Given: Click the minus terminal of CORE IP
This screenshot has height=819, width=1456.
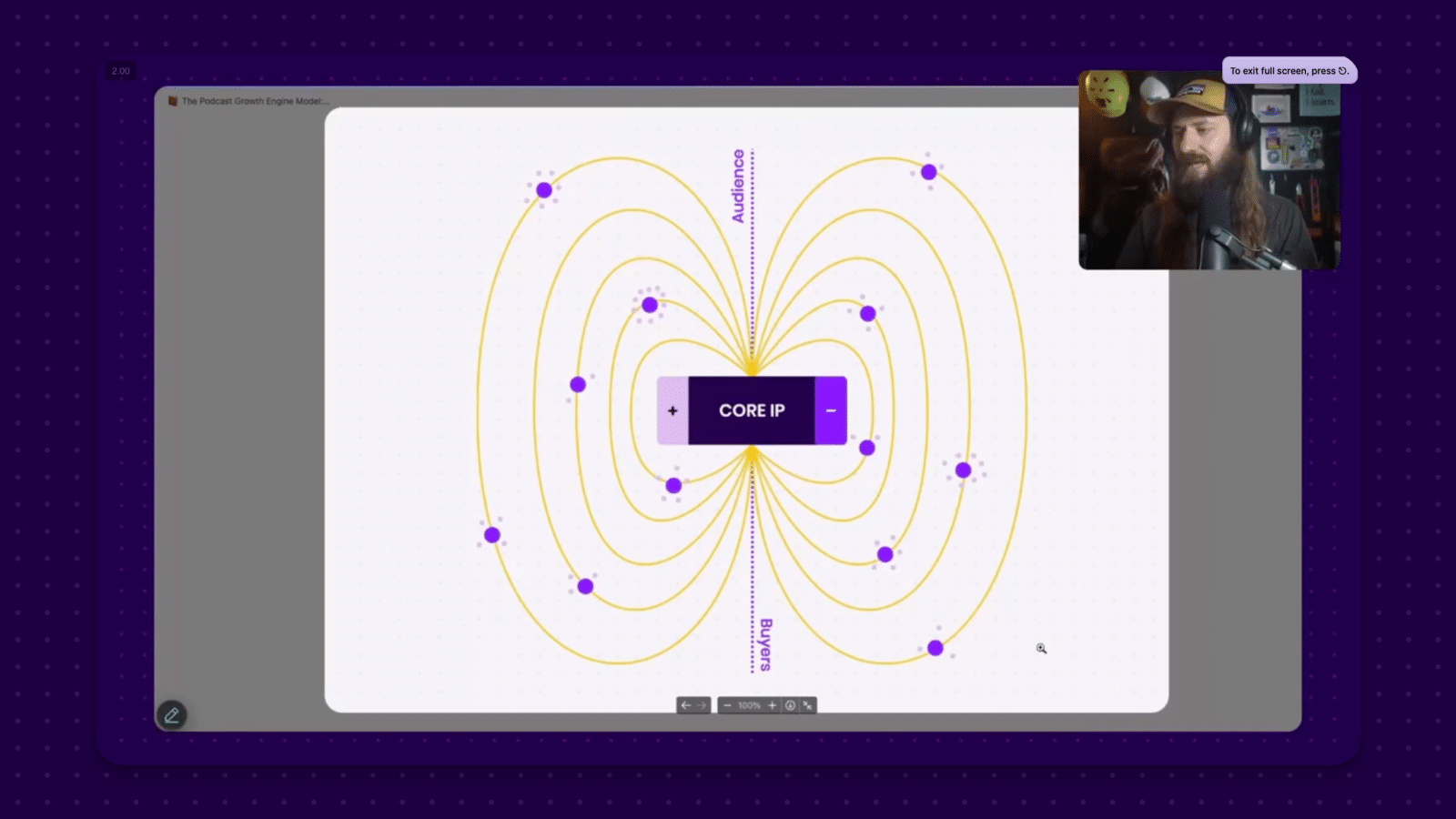Looking at the screenshot, I should (831, 410).
